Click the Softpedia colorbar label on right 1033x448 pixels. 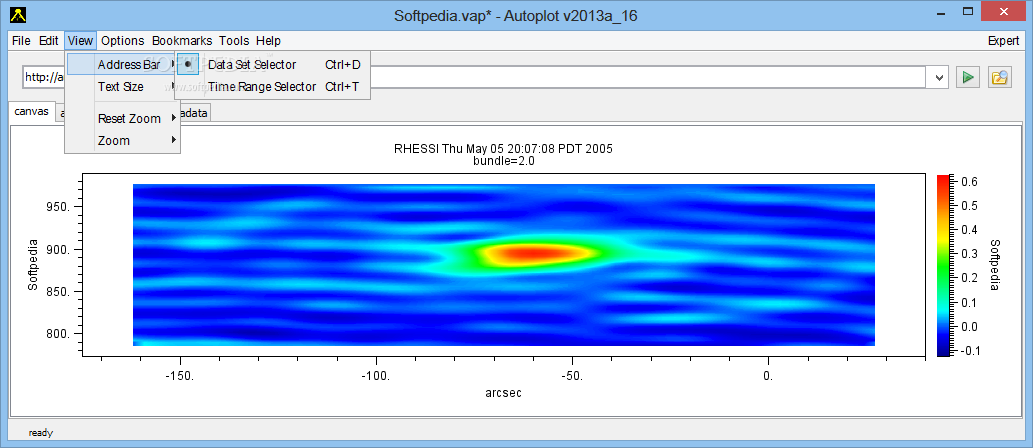pos(995,266)
